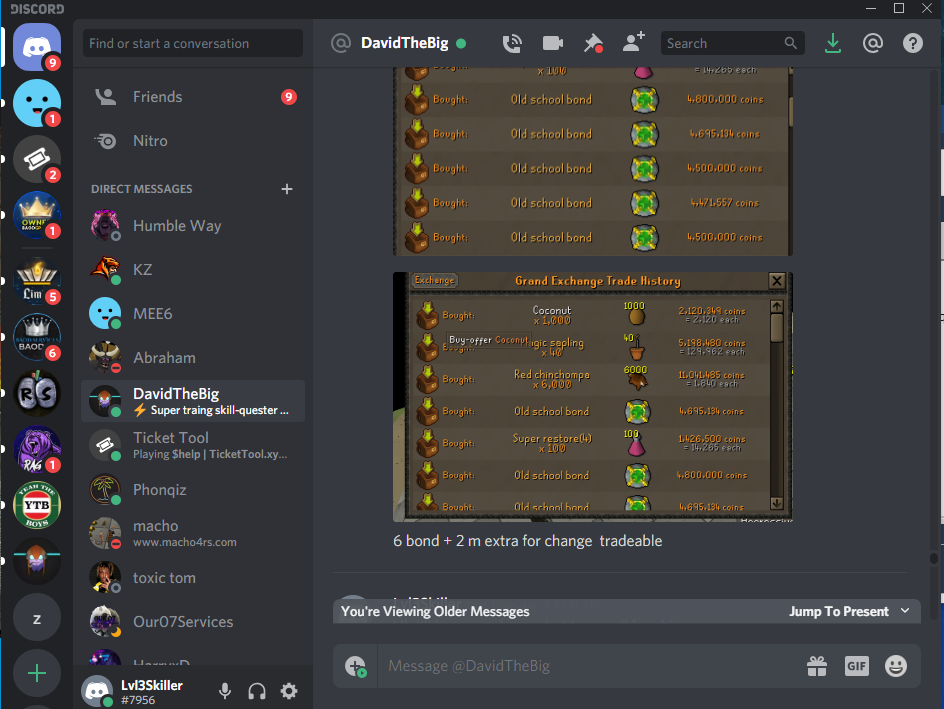Viewport: 944px width, 709px height.
Task: Open the Lim server icon
Action: pos(37,280)
